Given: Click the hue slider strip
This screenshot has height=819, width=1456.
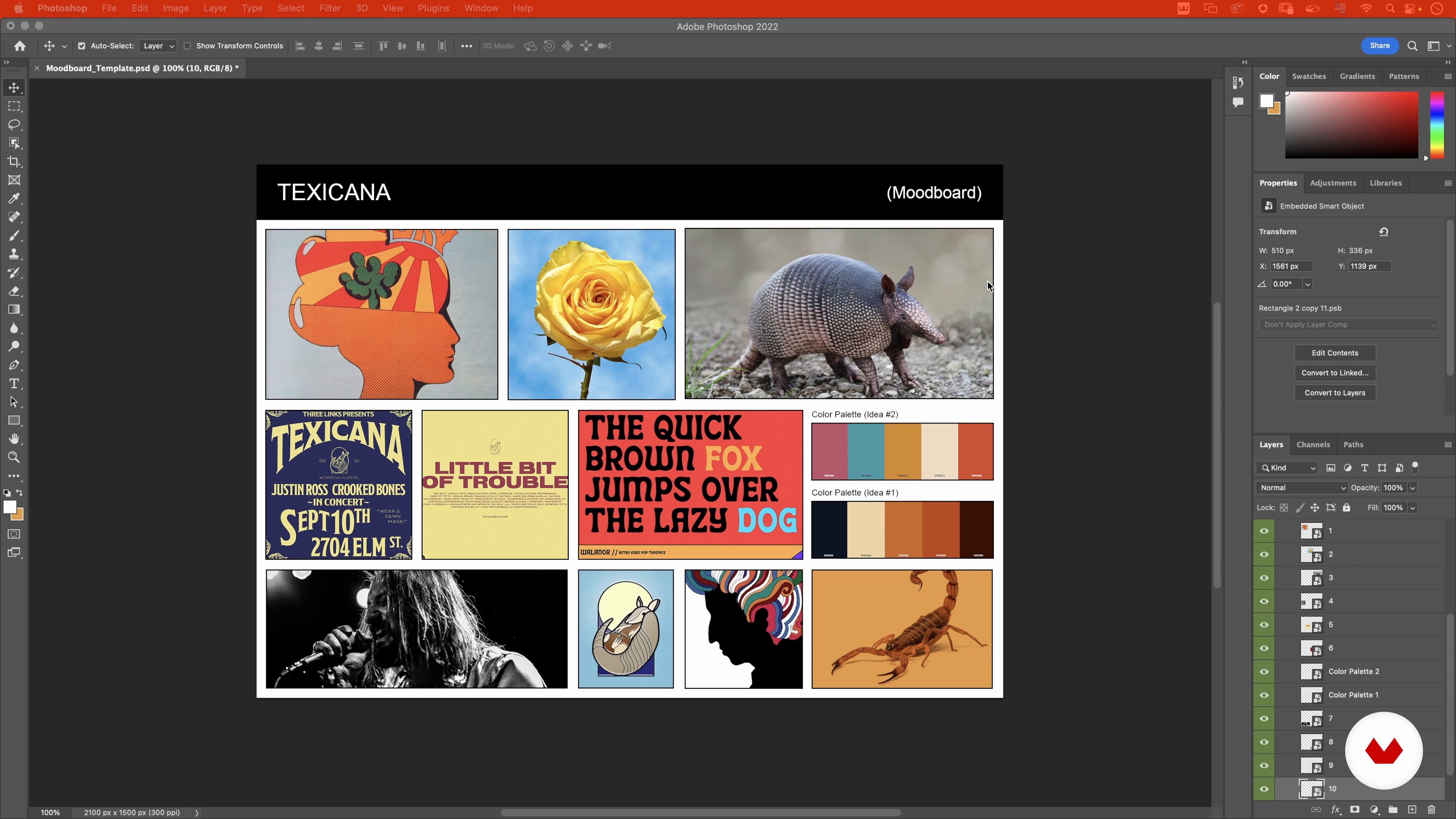Looking at the screenshot, I should [x=1436, y=126].
